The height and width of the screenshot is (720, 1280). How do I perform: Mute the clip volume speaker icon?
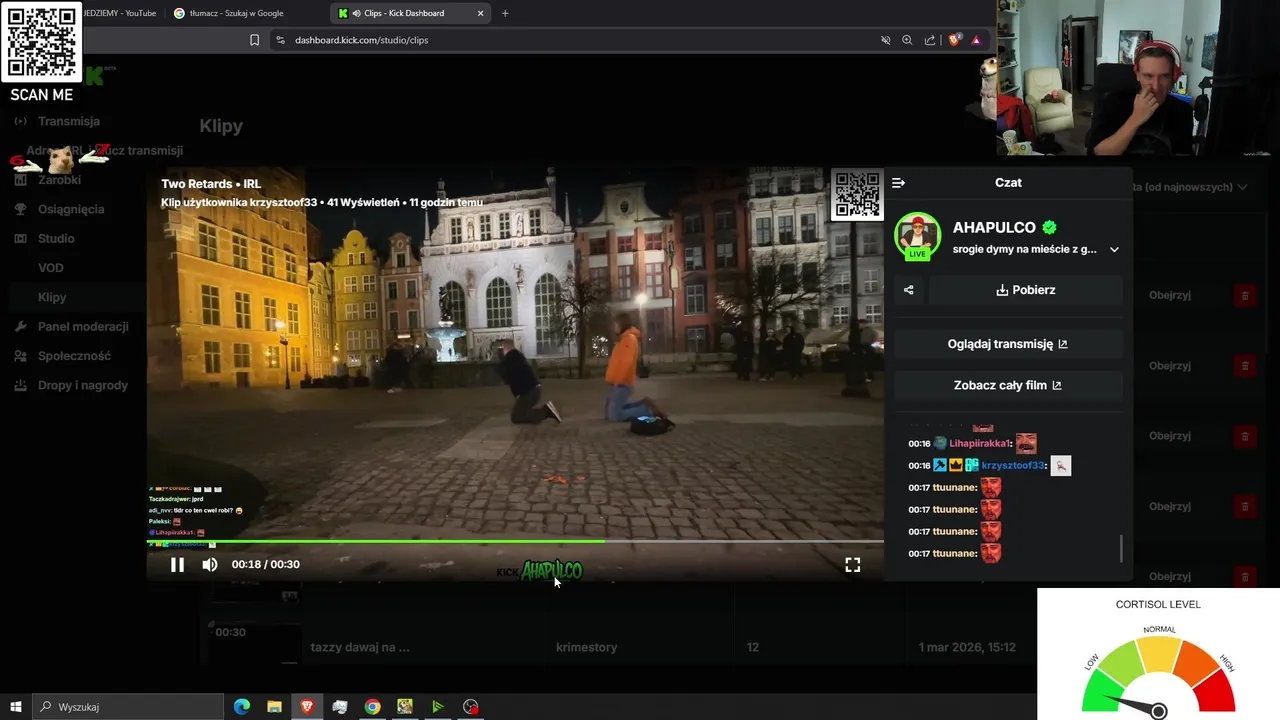pyautogui.click(x=210, y=565)
